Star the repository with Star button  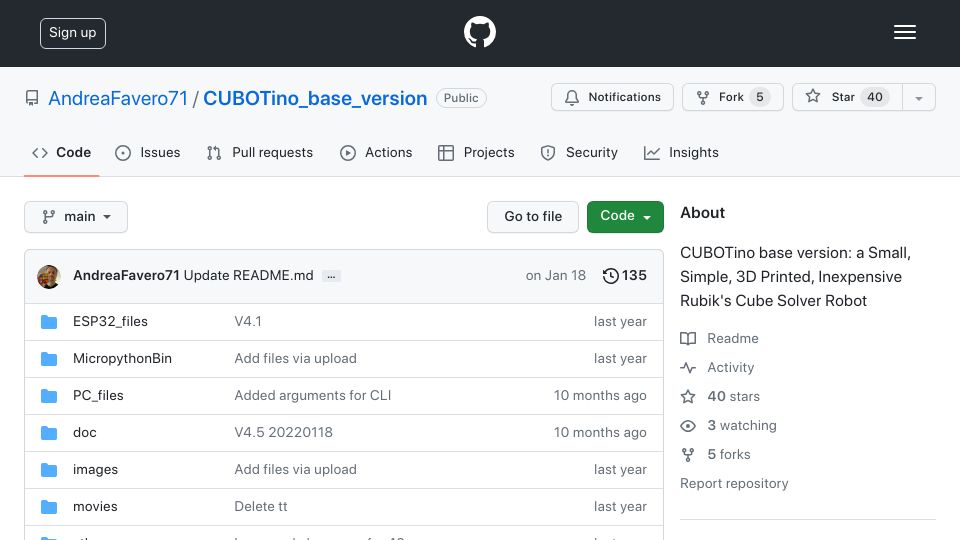click(x=847, y=97)
